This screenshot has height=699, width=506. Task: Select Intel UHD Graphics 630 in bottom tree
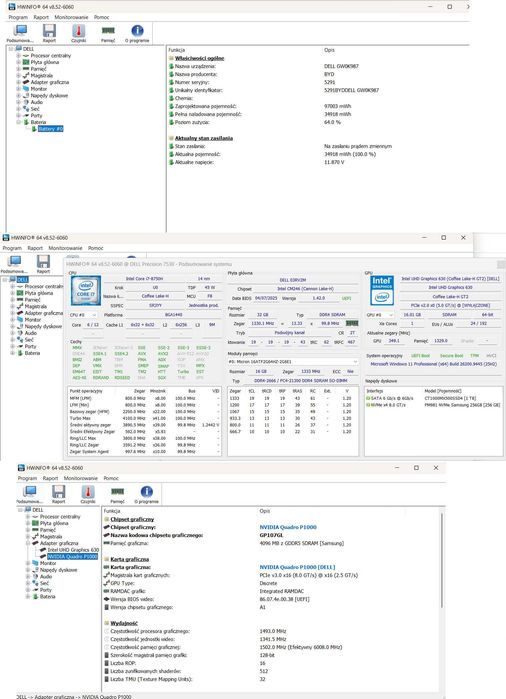tap(73, 550)
